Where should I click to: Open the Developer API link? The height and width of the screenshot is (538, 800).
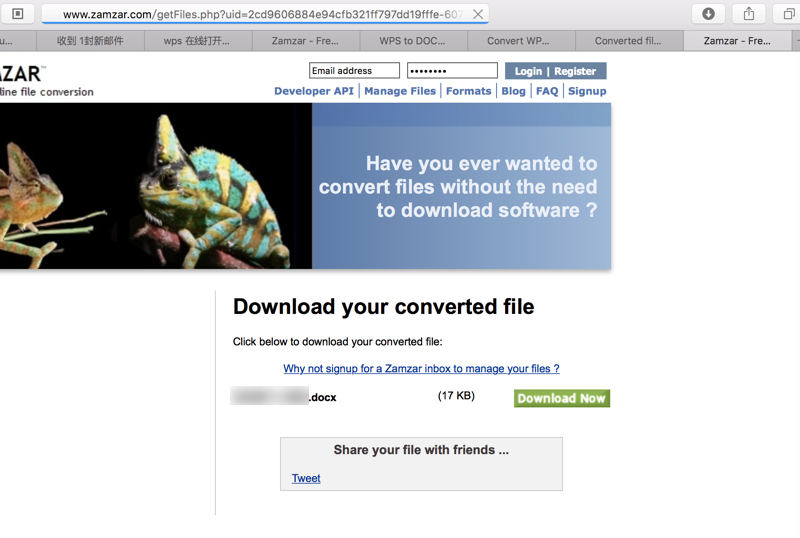click(x=314, y=91)
